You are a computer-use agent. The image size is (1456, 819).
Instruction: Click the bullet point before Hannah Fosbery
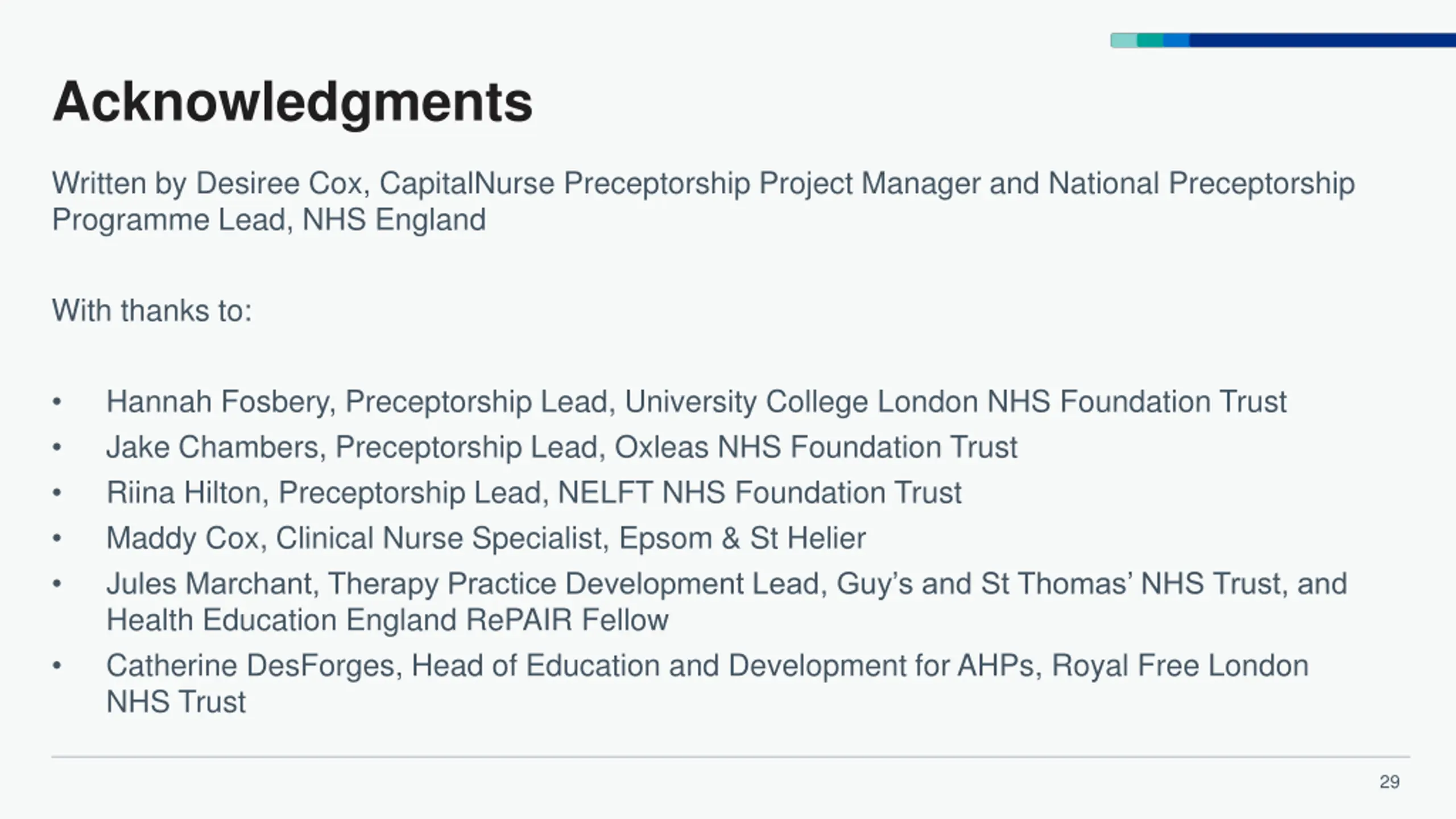click(56, 402)
